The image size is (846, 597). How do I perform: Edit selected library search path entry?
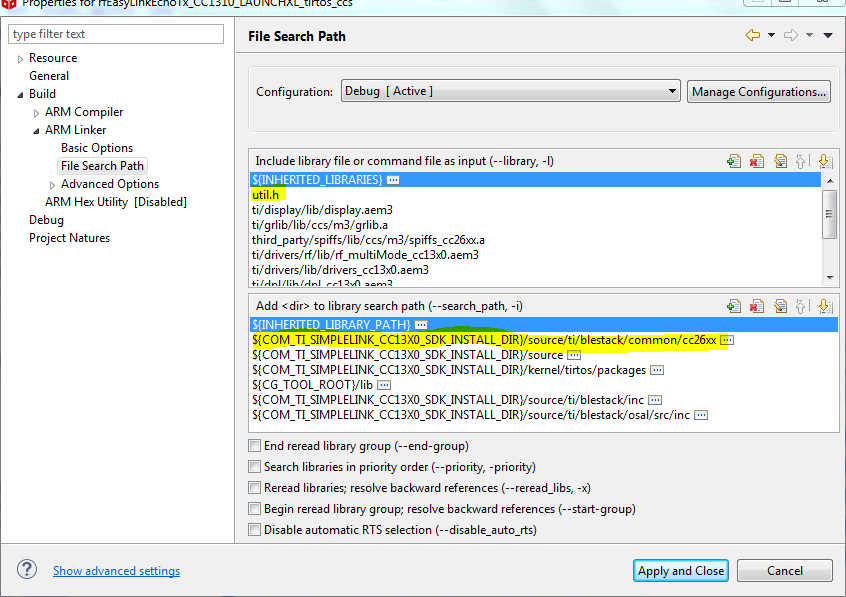tap(780, 307)
